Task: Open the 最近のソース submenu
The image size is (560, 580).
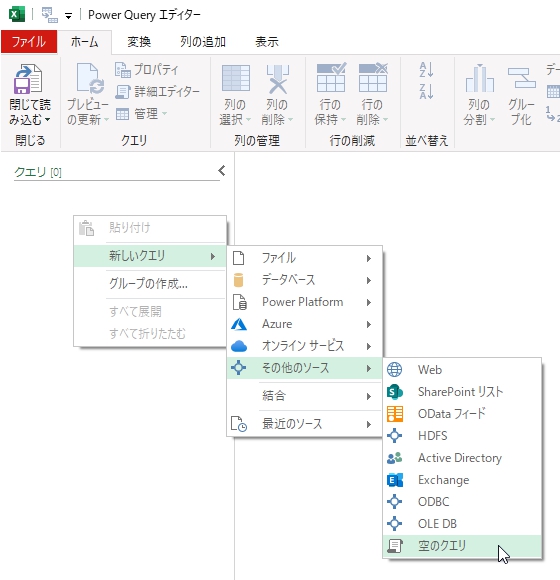Action: (x=304, y=424)
